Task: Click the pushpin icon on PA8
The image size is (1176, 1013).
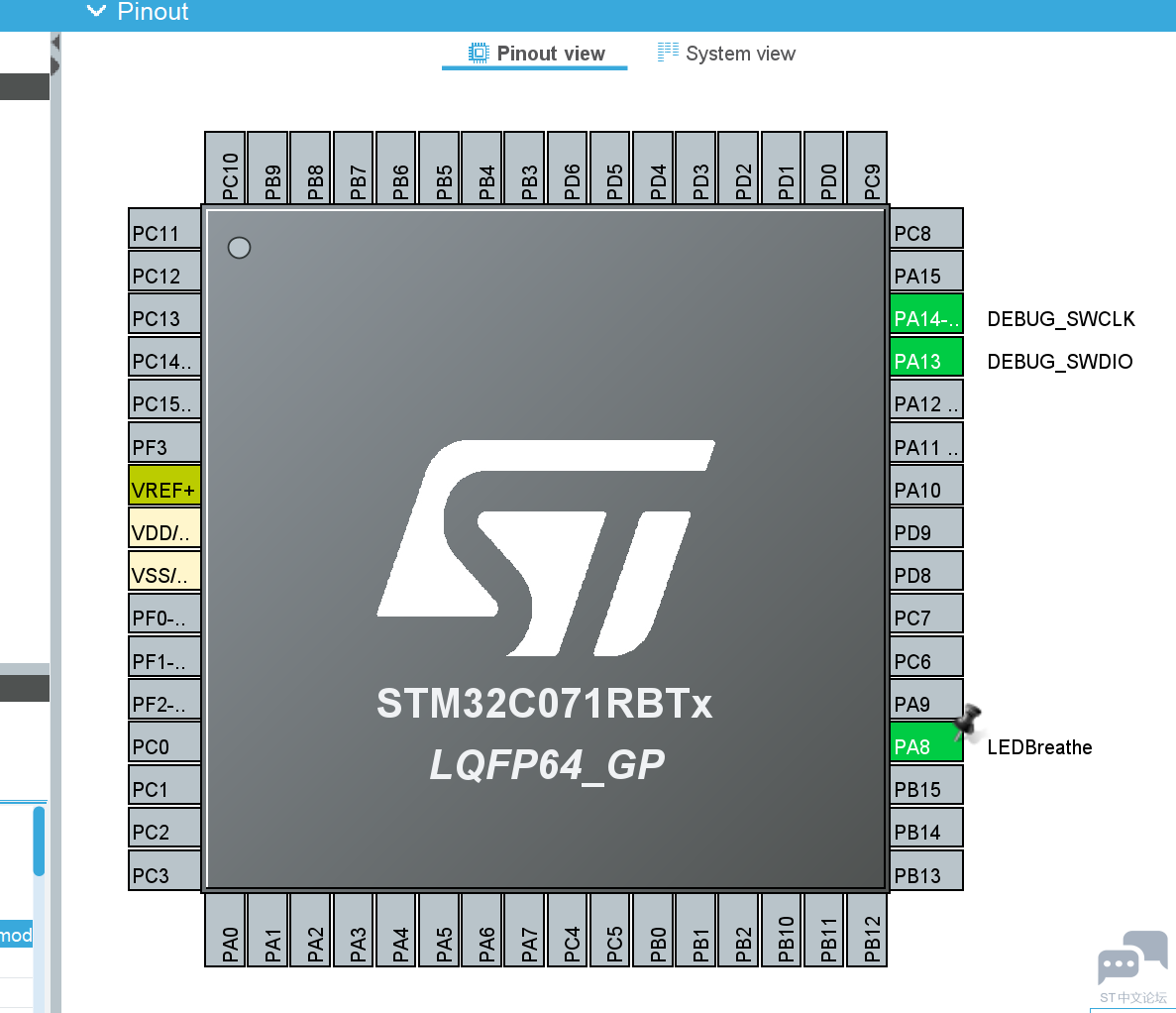Action: click(x=968, y=723)
